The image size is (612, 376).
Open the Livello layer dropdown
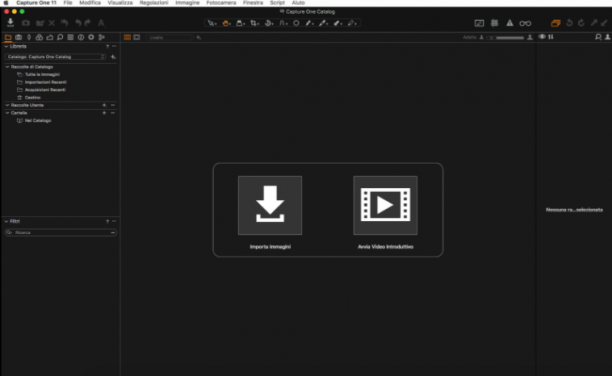[170, 37]
